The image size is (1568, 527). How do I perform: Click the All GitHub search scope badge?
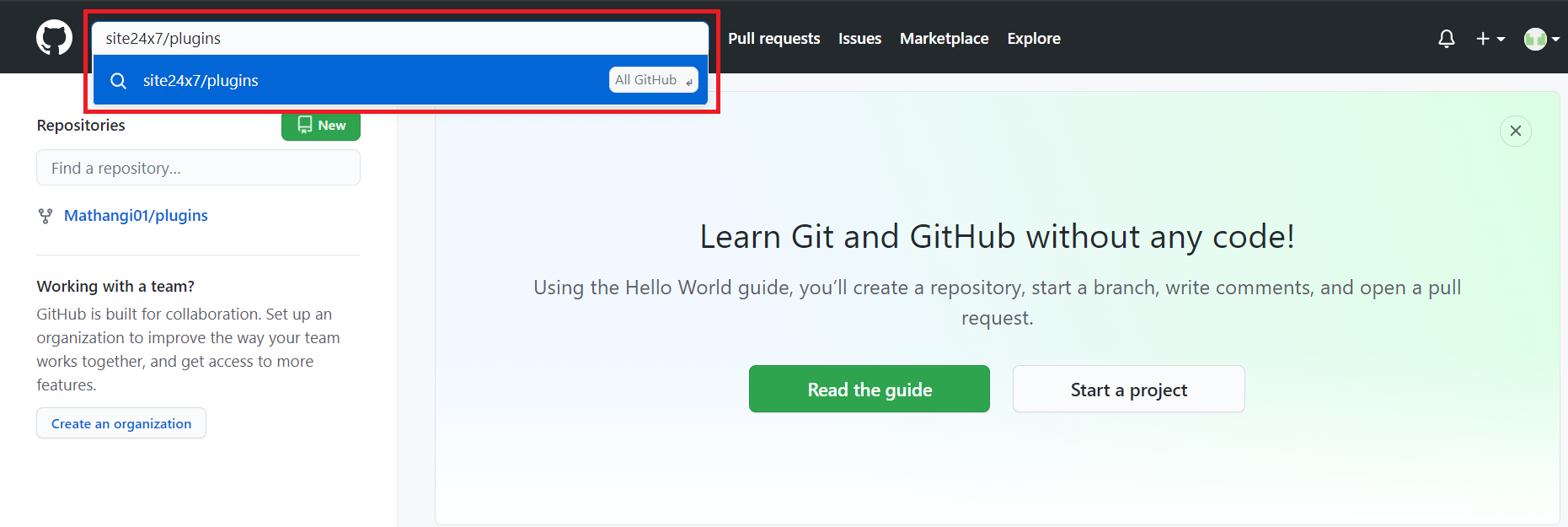tap(653, 80)
